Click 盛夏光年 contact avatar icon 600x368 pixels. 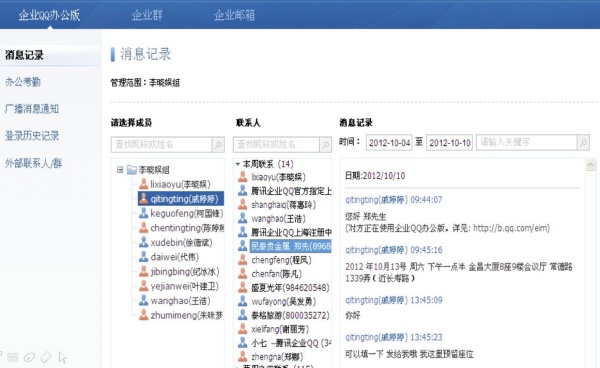click(x=243, y=287)
